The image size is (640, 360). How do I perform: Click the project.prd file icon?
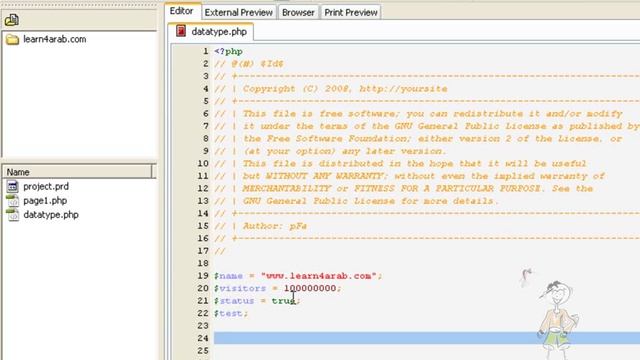click(x=13, y=187)
